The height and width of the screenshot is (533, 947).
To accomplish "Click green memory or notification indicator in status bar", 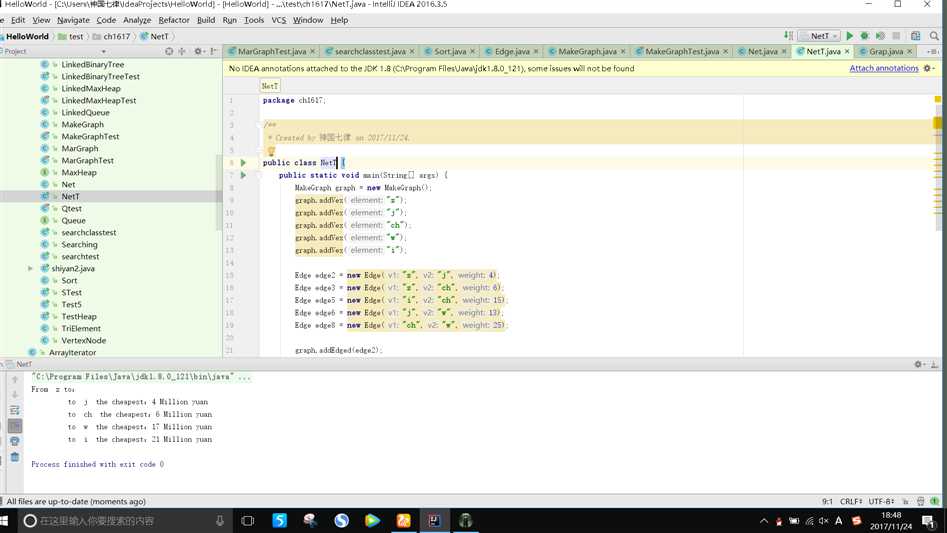I will click(934, 501).
